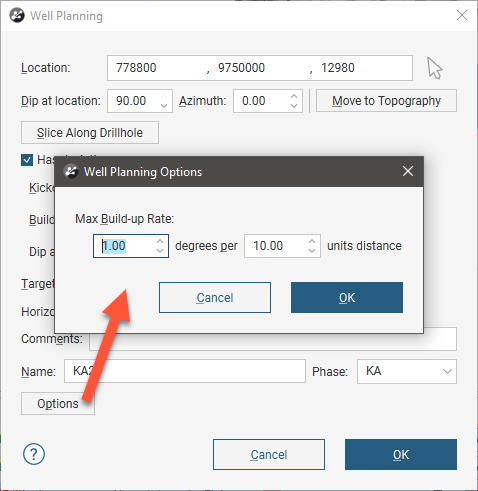The width and height of the screenshot is (478, 491).
Task: Open the help question mark icon
Action: [34, 454]
